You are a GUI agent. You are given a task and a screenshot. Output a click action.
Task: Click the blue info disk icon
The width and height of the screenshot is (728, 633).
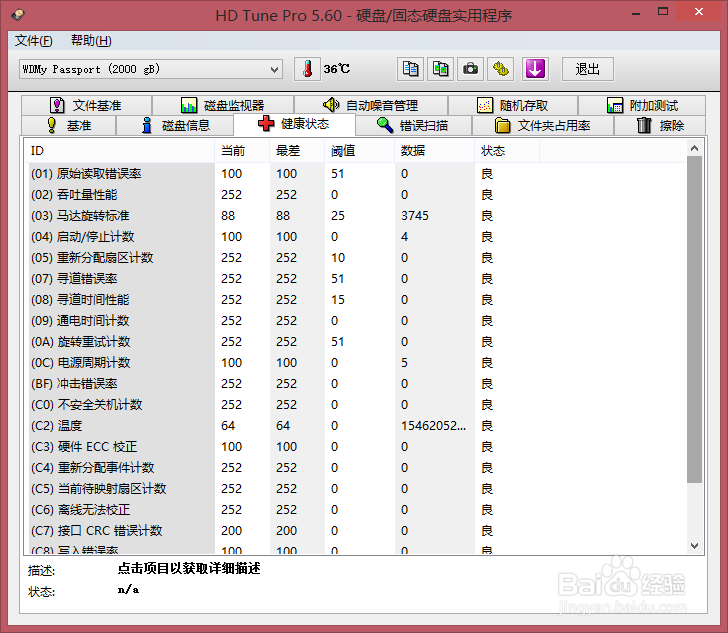(147, 125)
